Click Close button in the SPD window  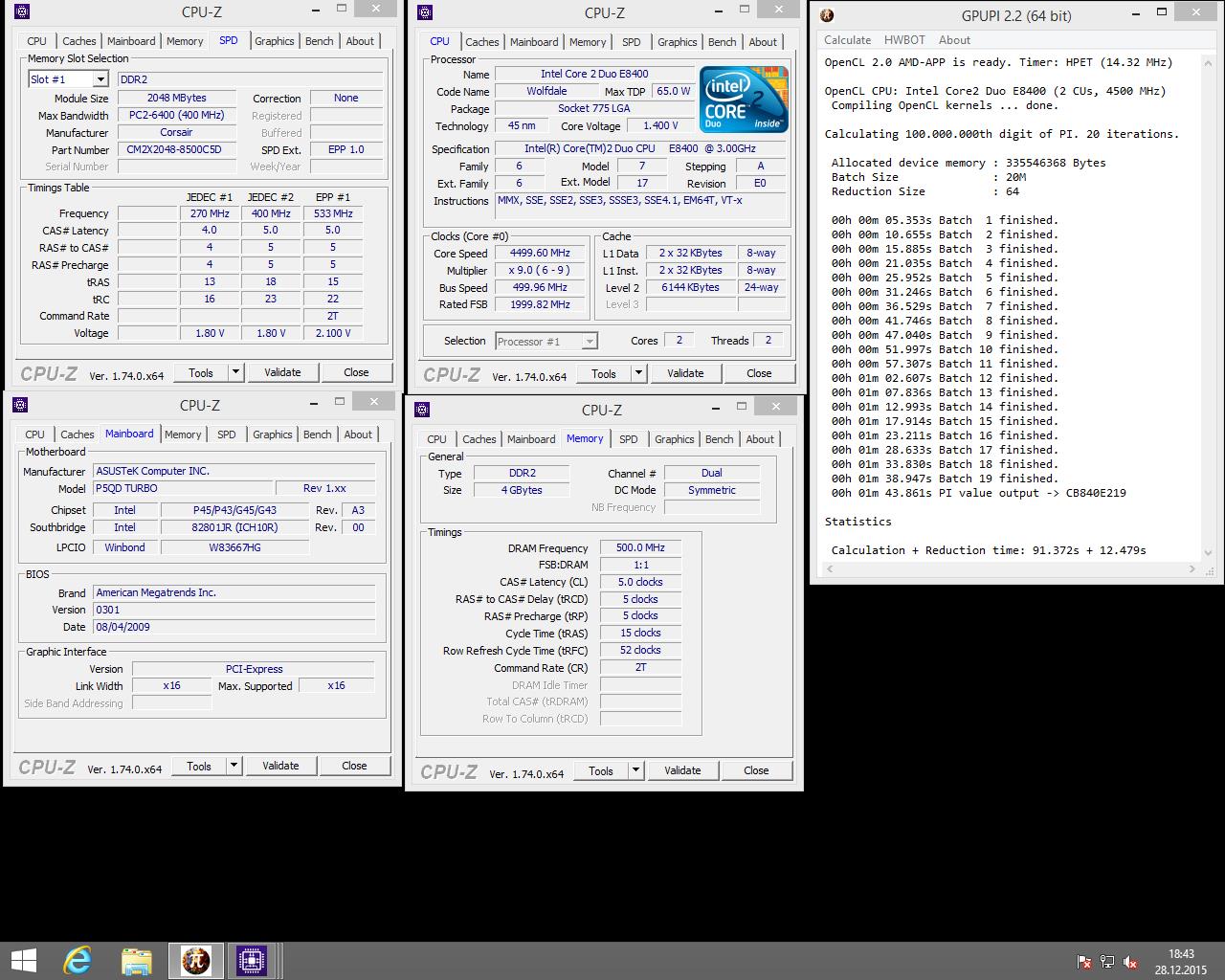tap(356, 372)
